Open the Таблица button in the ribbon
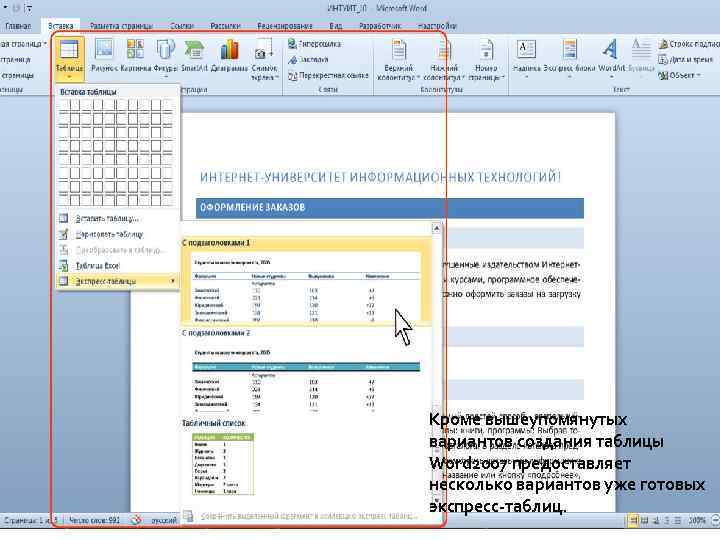 (69, 59)
